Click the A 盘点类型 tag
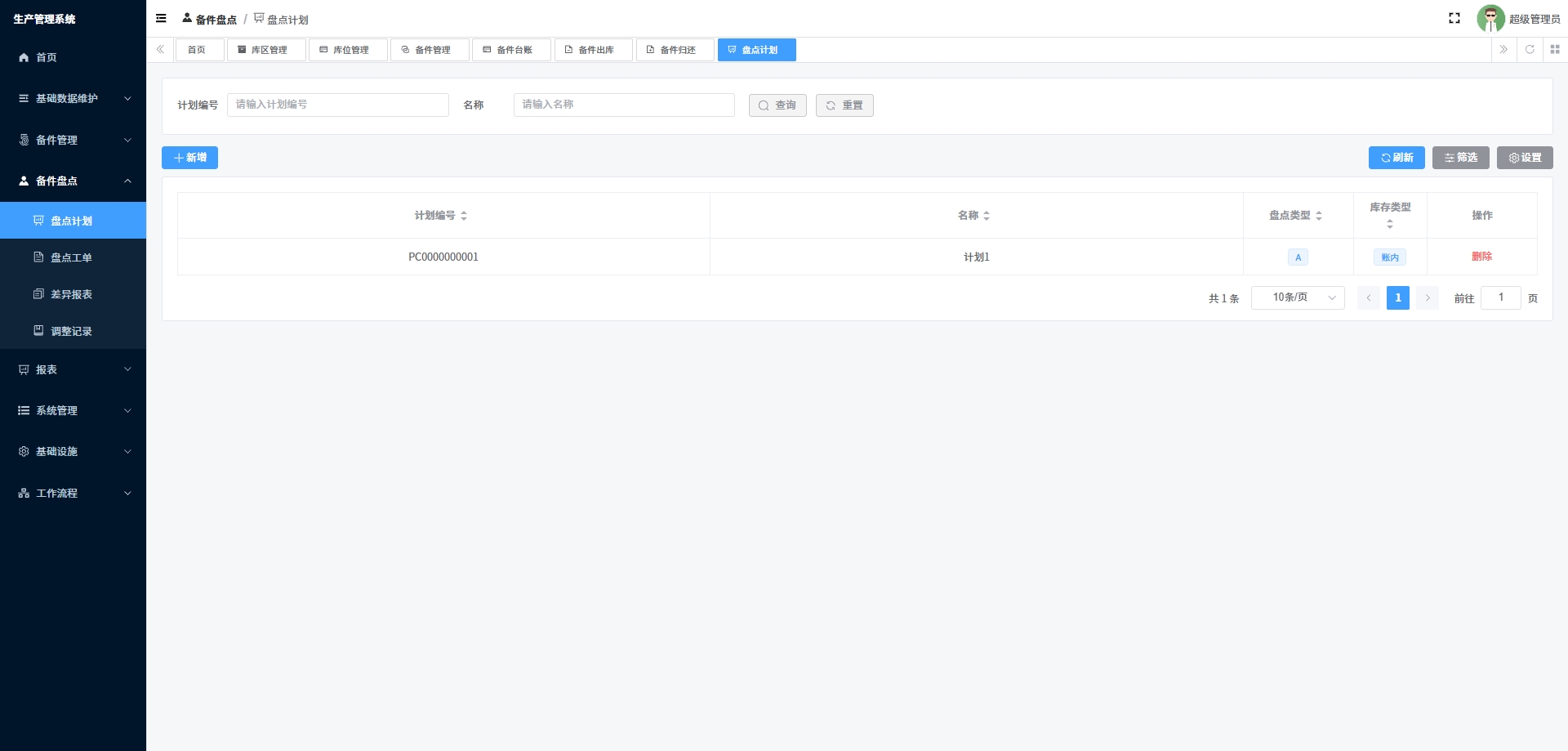The image size is (1568, 751). point(1298,257)
